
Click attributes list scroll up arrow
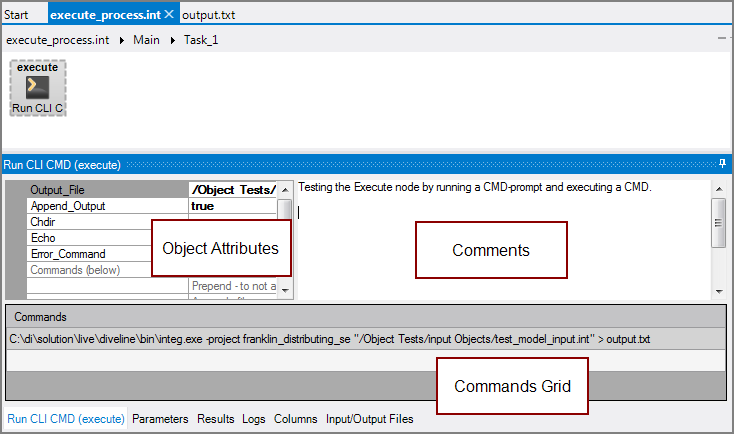pyautogui.click(x=285, y=190)
